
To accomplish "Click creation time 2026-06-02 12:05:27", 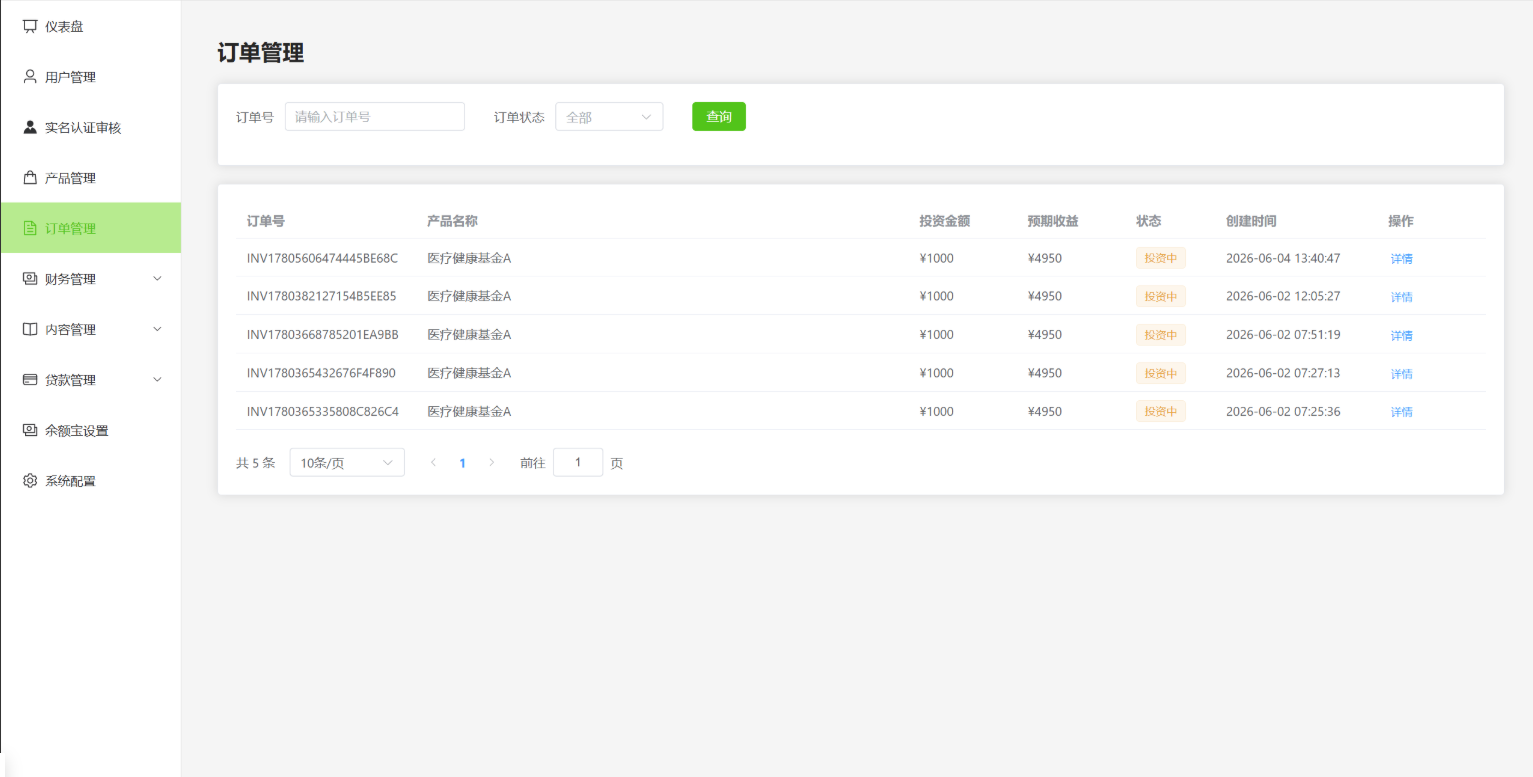I will [1283, 296].
